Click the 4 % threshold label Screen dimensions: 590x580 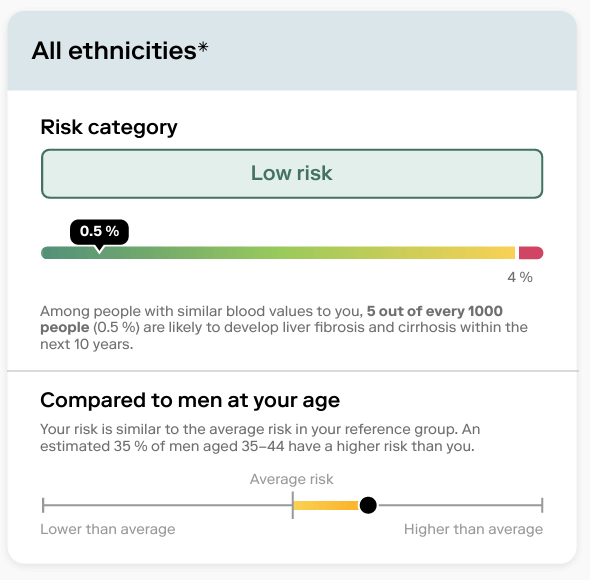pyautogui.click(x=520, y=277)
